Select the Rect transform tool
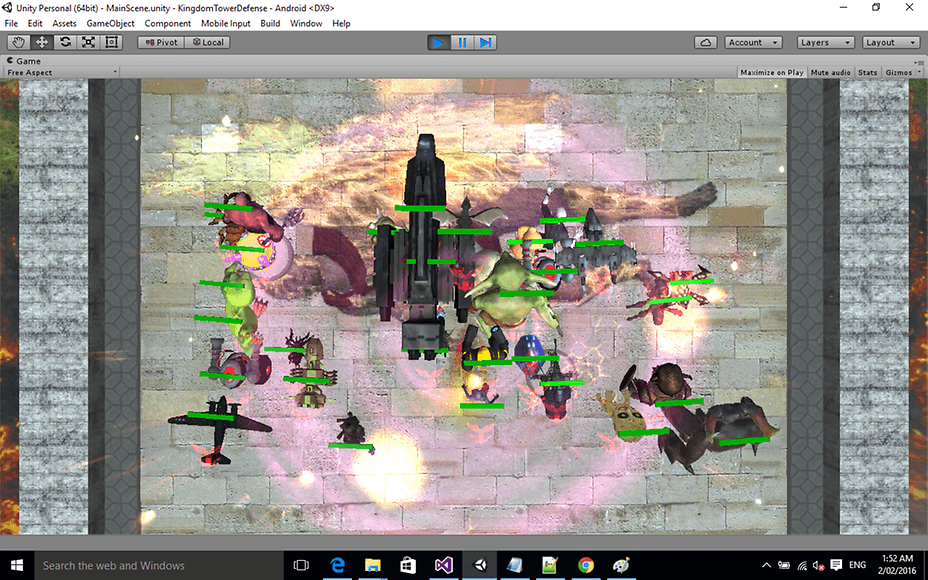This screenshot has width=928, height=580. 111,42
